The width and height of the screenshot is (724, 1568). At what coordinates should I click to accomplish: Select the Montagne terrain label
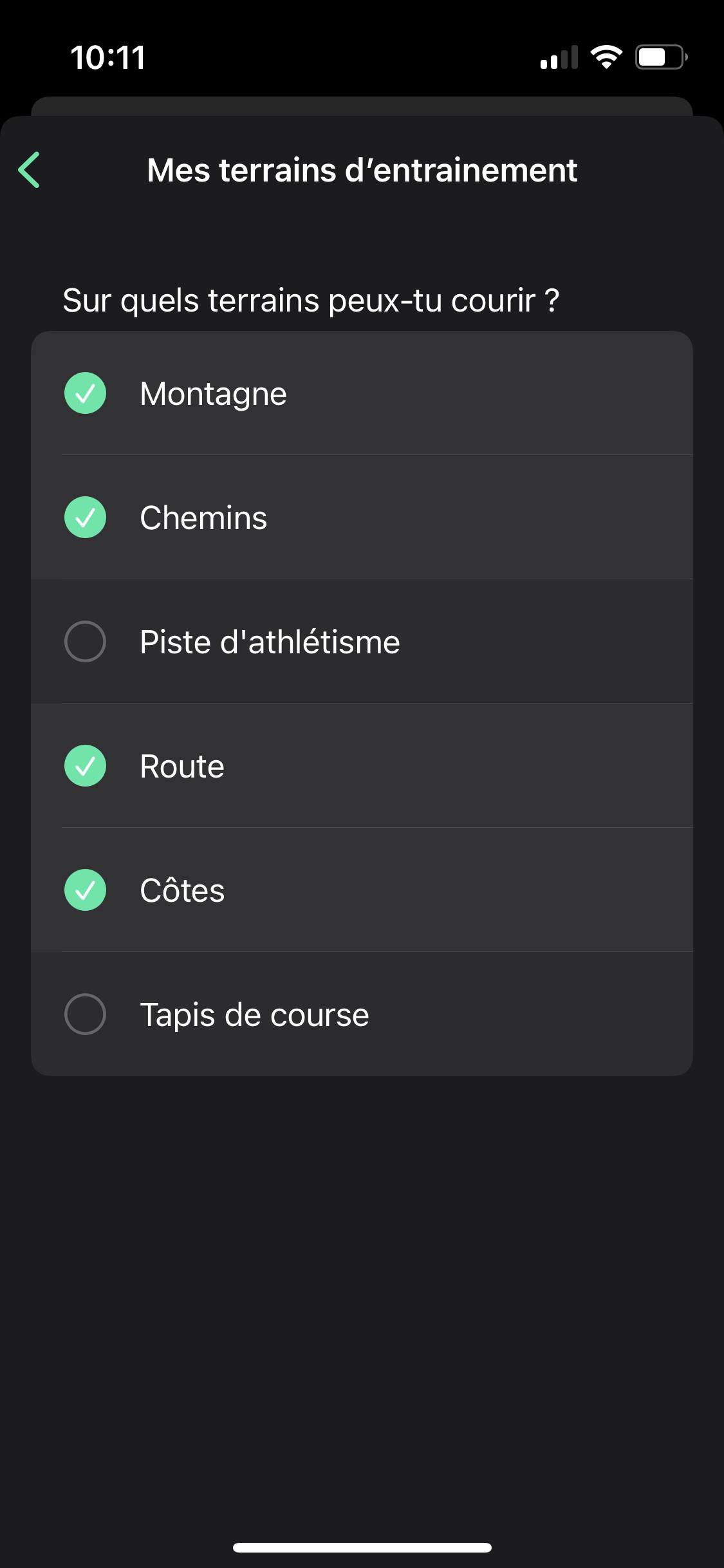(x=213, y=394)
